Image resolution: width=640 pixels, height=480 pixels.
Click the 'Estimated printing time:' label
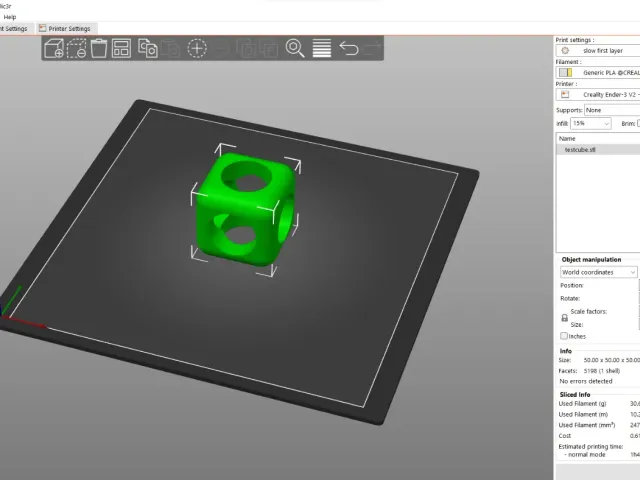click(591, 447)
